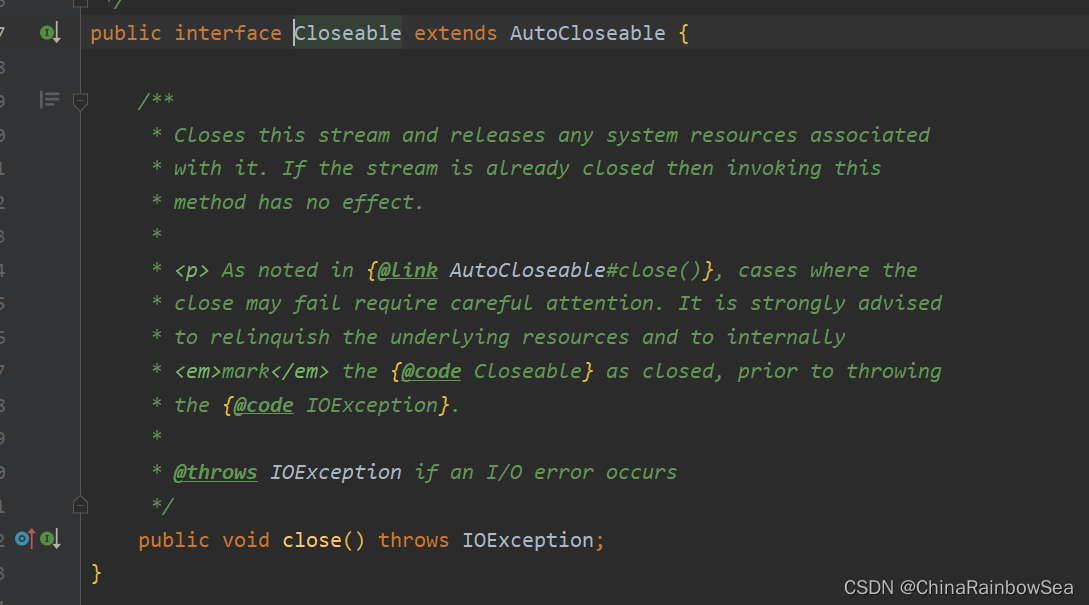
Task: Click the closing brace of the interface
Action: 96,573
